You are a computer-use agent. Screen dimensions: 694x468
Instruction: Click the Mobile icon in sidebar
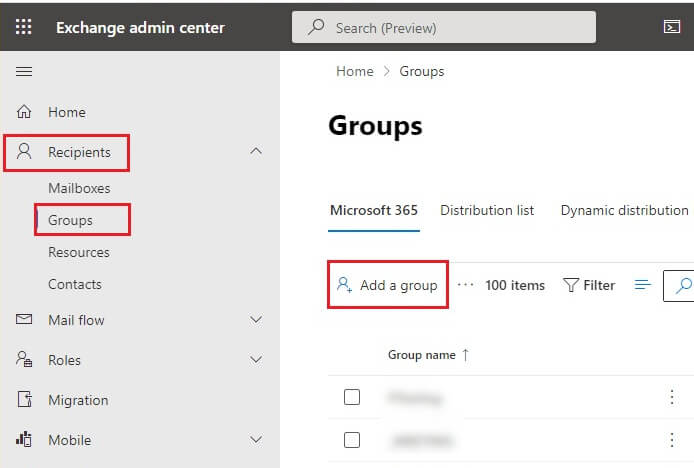(25, 440)
